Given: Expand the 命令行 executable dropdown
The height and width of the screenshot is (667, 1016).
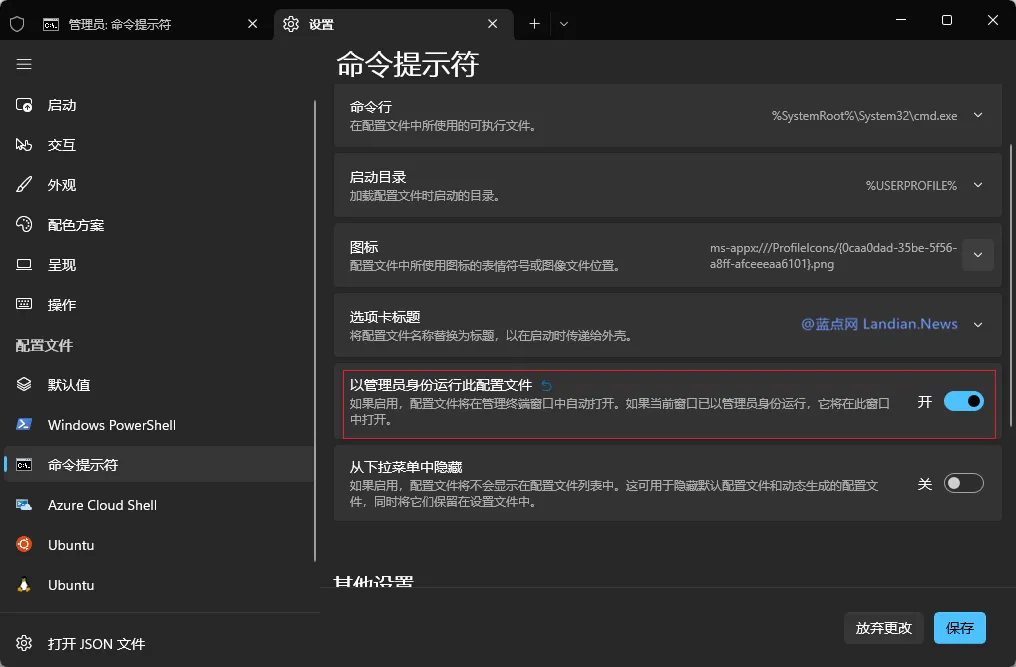Looking at the screenshot, I should pos(977,115).
